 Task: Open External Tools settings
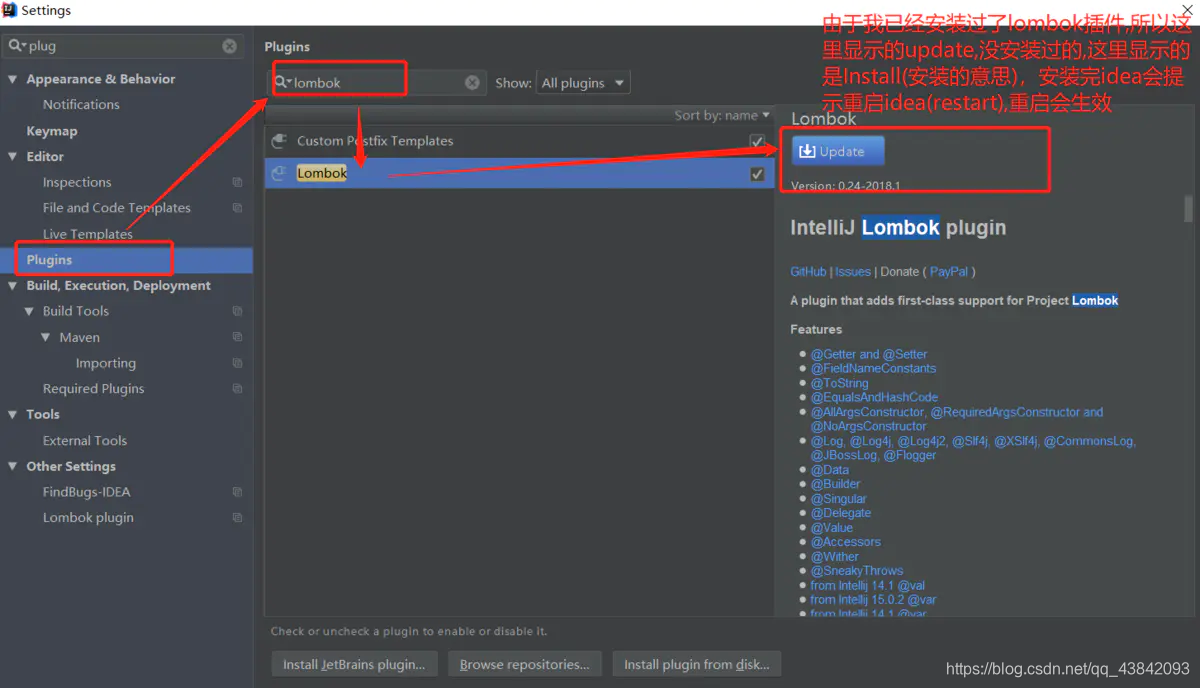[85, 440]
